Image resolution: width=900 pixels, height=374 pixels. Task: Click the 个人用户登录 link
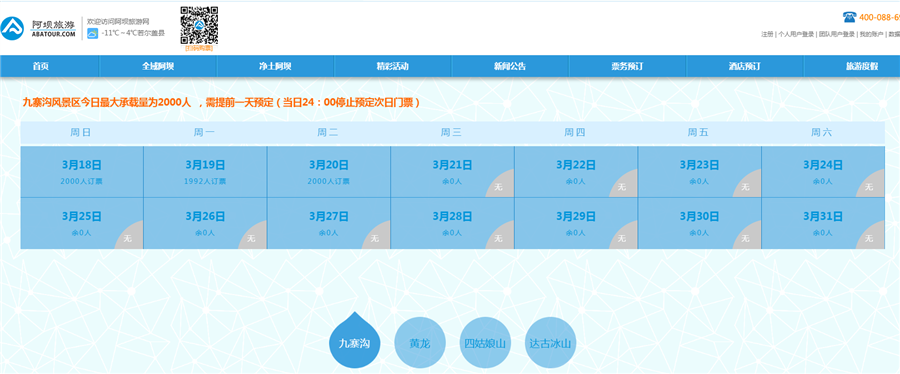796,34
